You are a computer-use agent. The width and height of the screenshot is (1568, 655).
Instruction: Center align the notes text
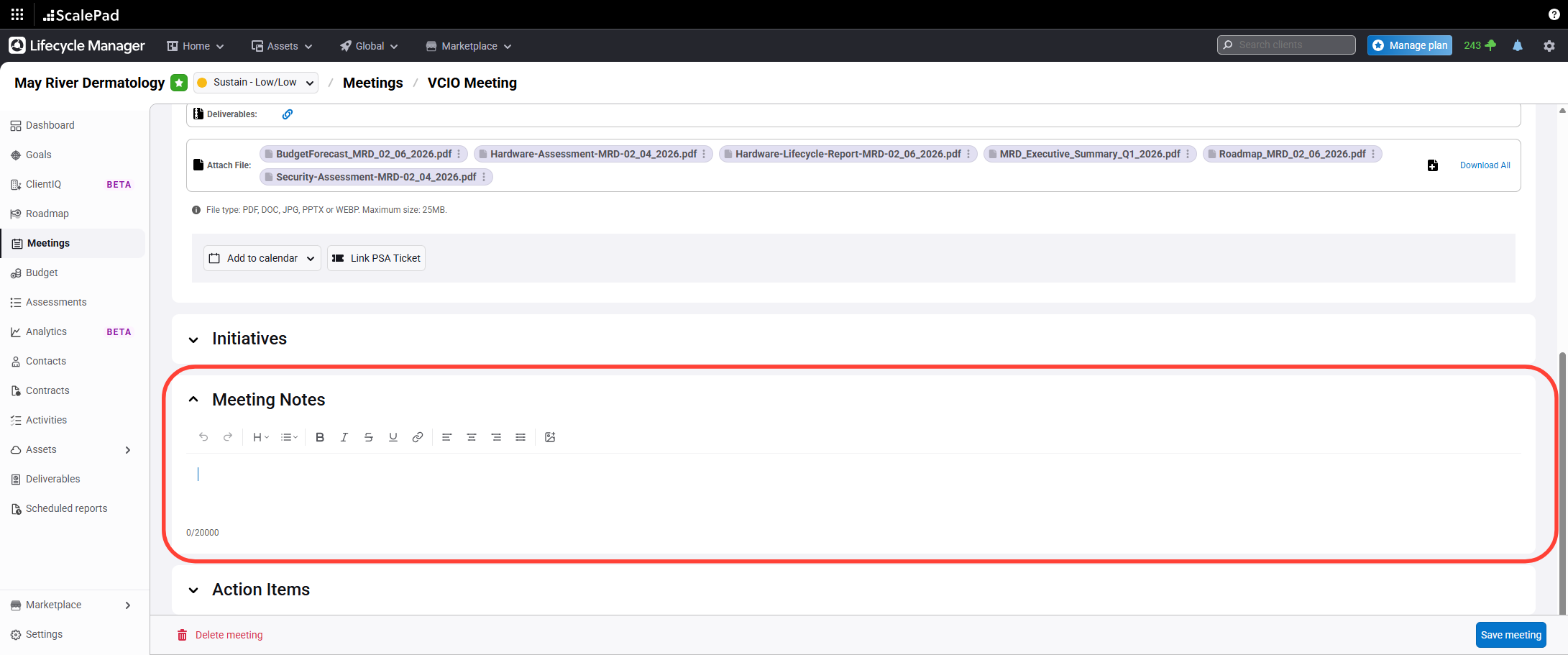472,437
